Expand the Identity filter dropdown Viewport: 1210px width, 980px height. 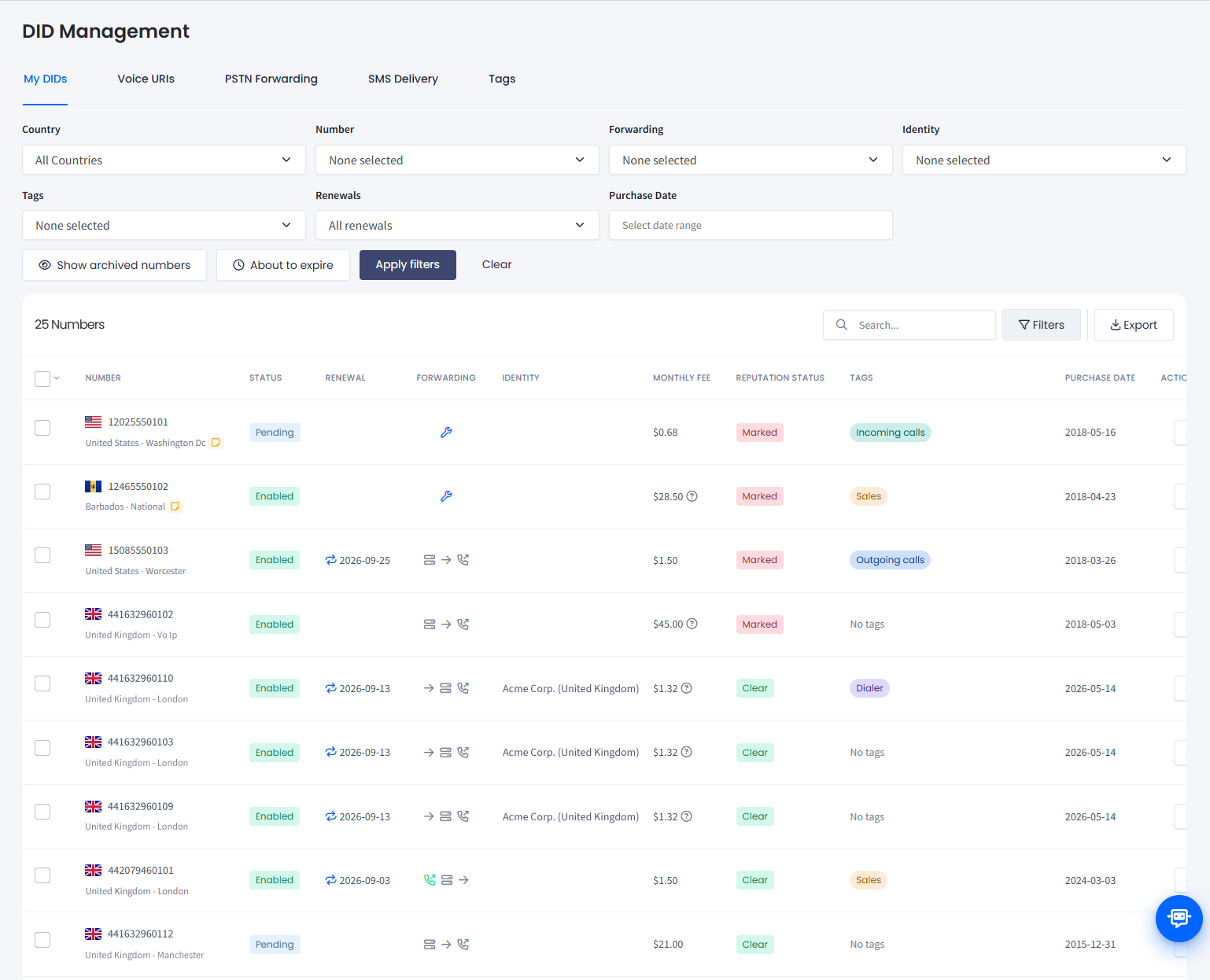[1044, 160]
